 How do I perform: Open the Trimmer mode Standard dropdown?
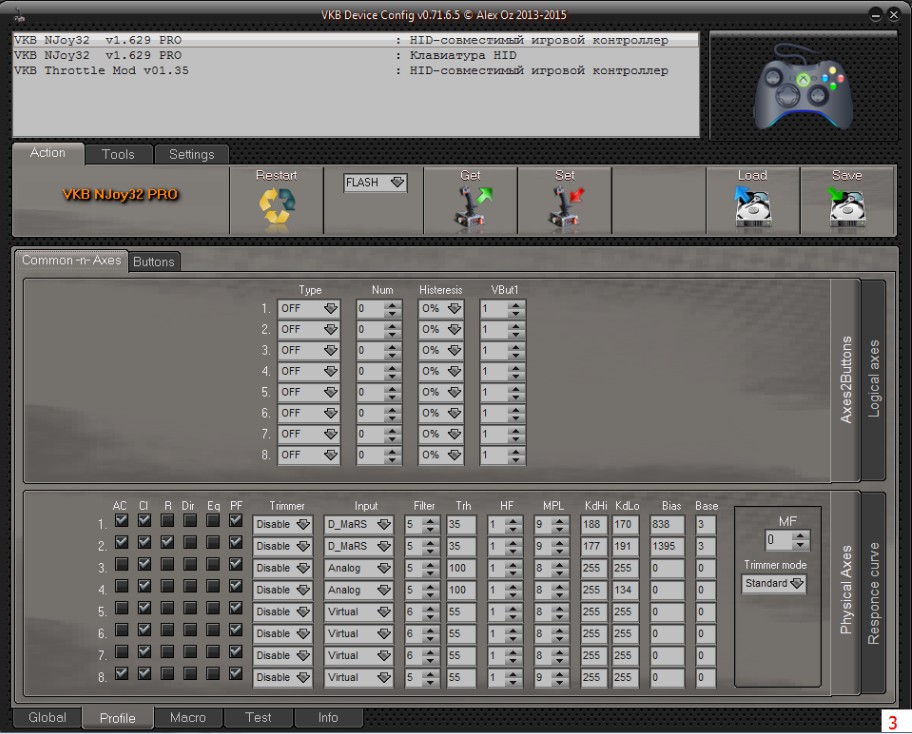(774, 583)
